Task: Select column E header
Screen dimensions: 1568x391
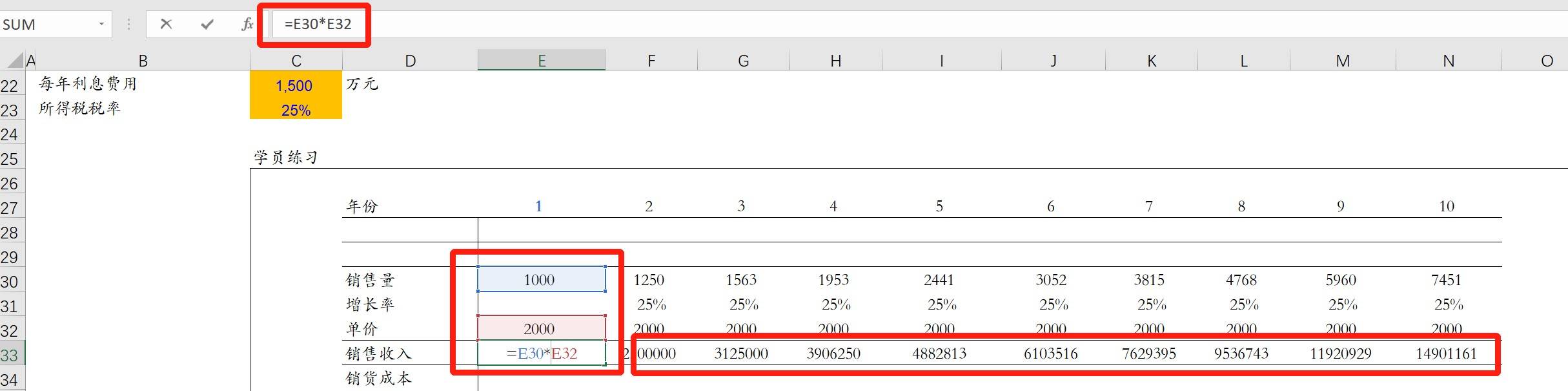Action: 541,61
